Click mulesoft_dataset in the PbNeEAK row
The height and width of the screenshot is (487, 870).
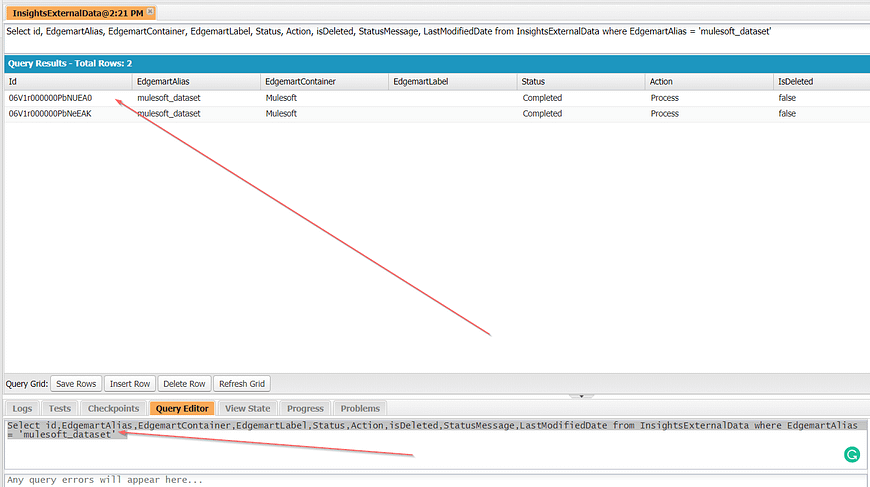(x=169, y=113)
